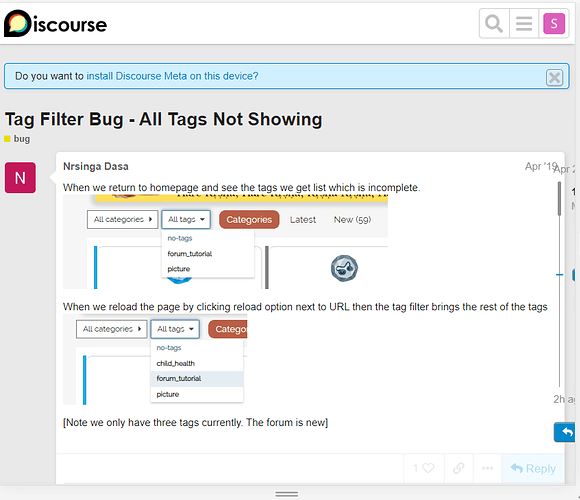This screenshot has height=500, width=580.
Task: Click the sentence about the incomplete tag list
Action: pyautogui.click(x=242, y=188)
